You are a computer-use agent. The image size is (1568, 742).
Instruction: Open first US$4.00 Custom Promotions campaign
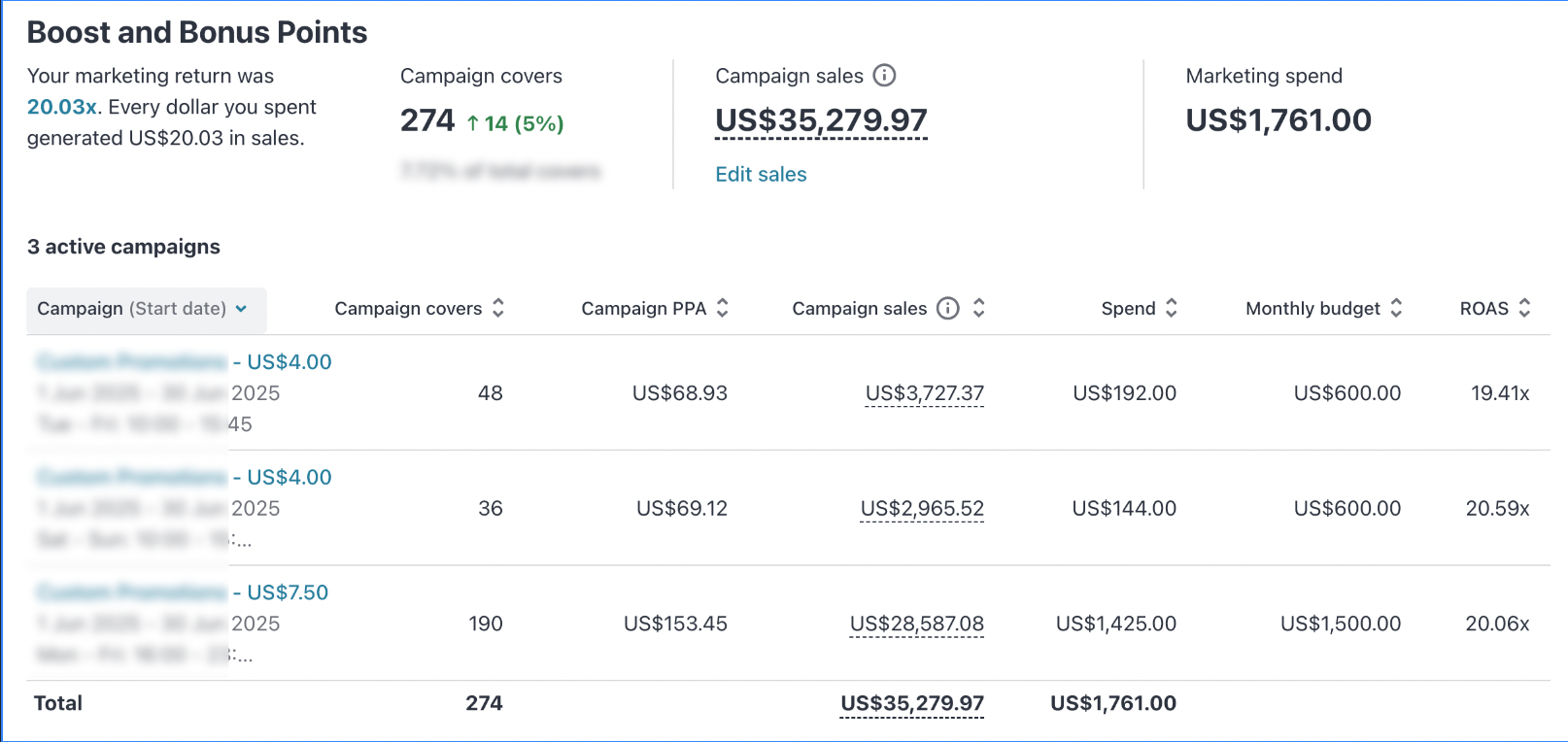185,362
